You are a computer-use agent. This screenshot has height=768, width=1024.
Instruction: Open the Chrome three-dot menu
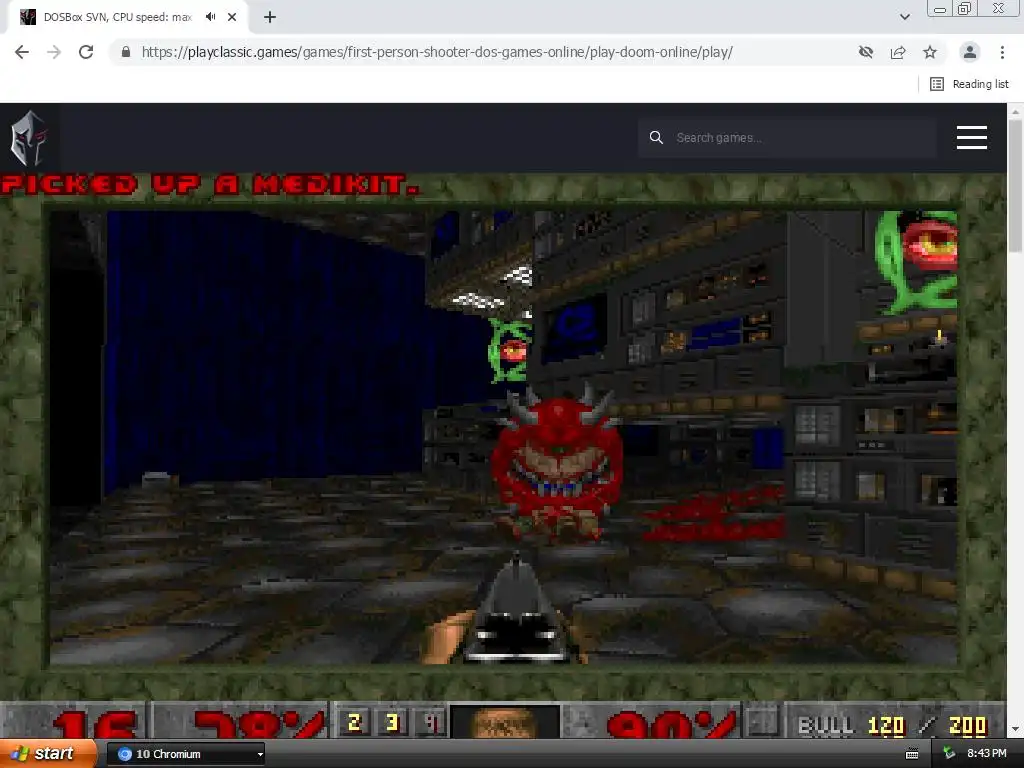pos(1002,52)
